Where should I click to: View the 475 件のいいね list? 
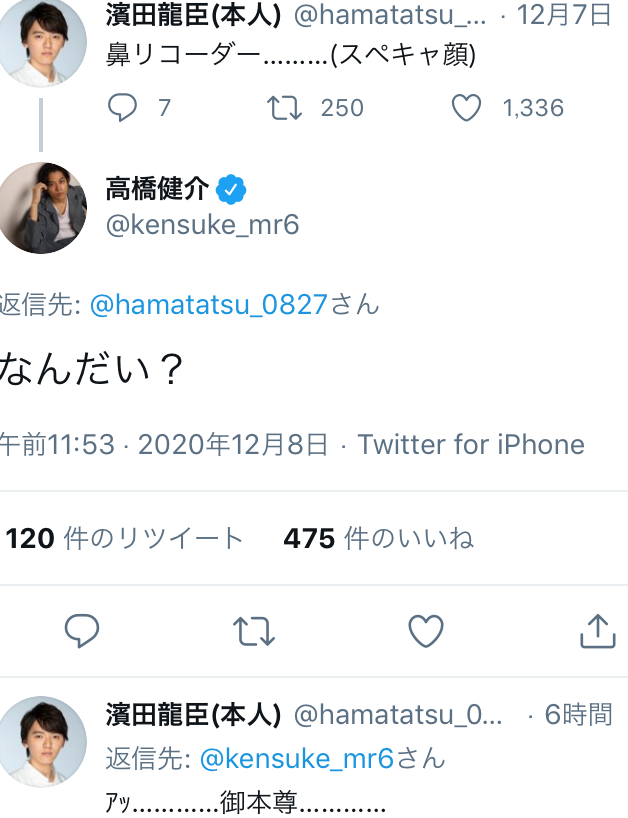378,539
